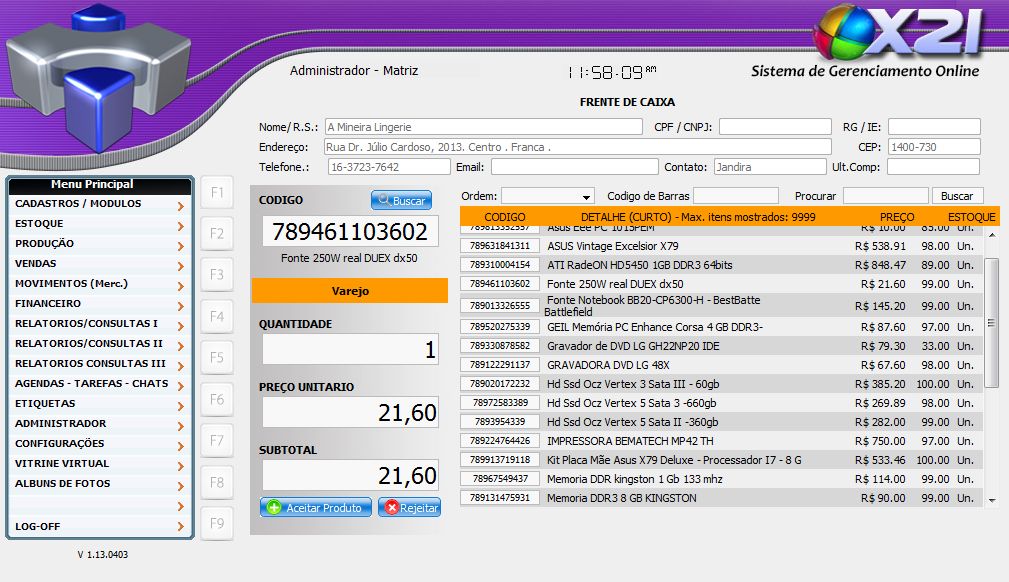Reject the product using Rejeitar button
Image resolution: width=1009 pixels, height=582 pixels.
point(409,508)
